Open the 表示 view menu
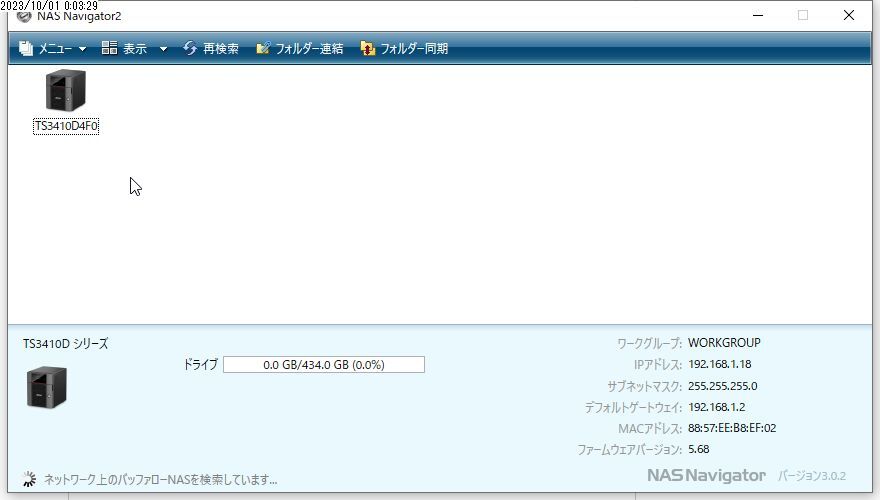This screenshot has width=880, height=500. (x=134, y=49)
